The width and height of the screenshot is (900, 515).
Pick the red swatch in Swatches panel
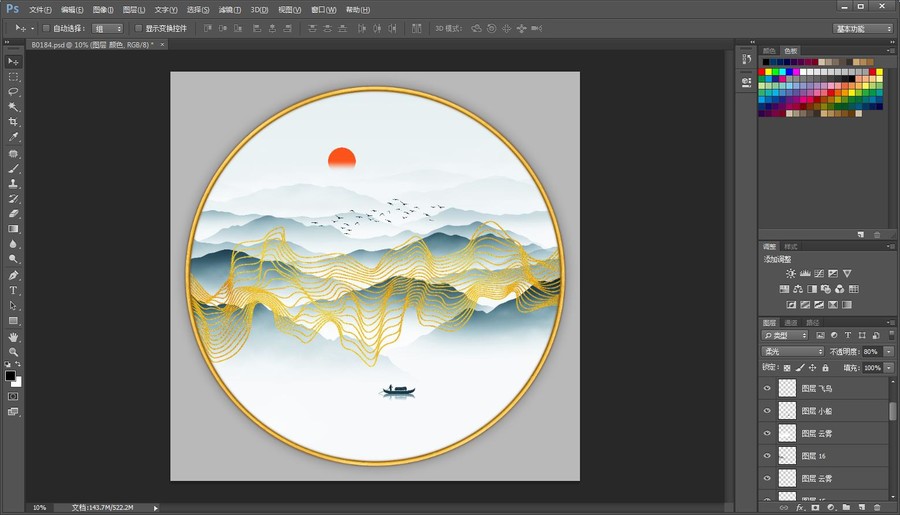[762, 72]
